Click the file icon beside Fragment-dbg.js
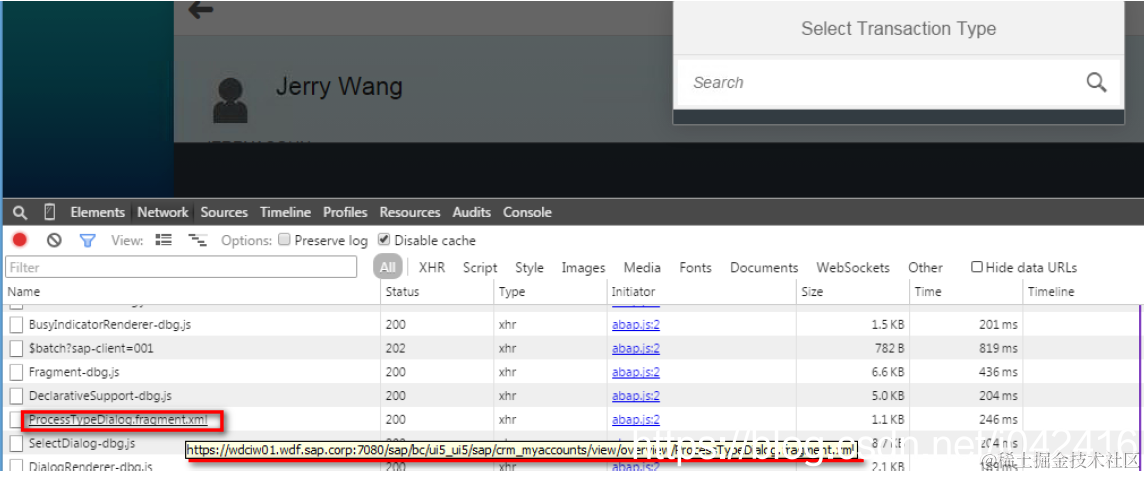The width and height of the screenshot is (1147, 477). pyautogui.click(x=16, y=372)
